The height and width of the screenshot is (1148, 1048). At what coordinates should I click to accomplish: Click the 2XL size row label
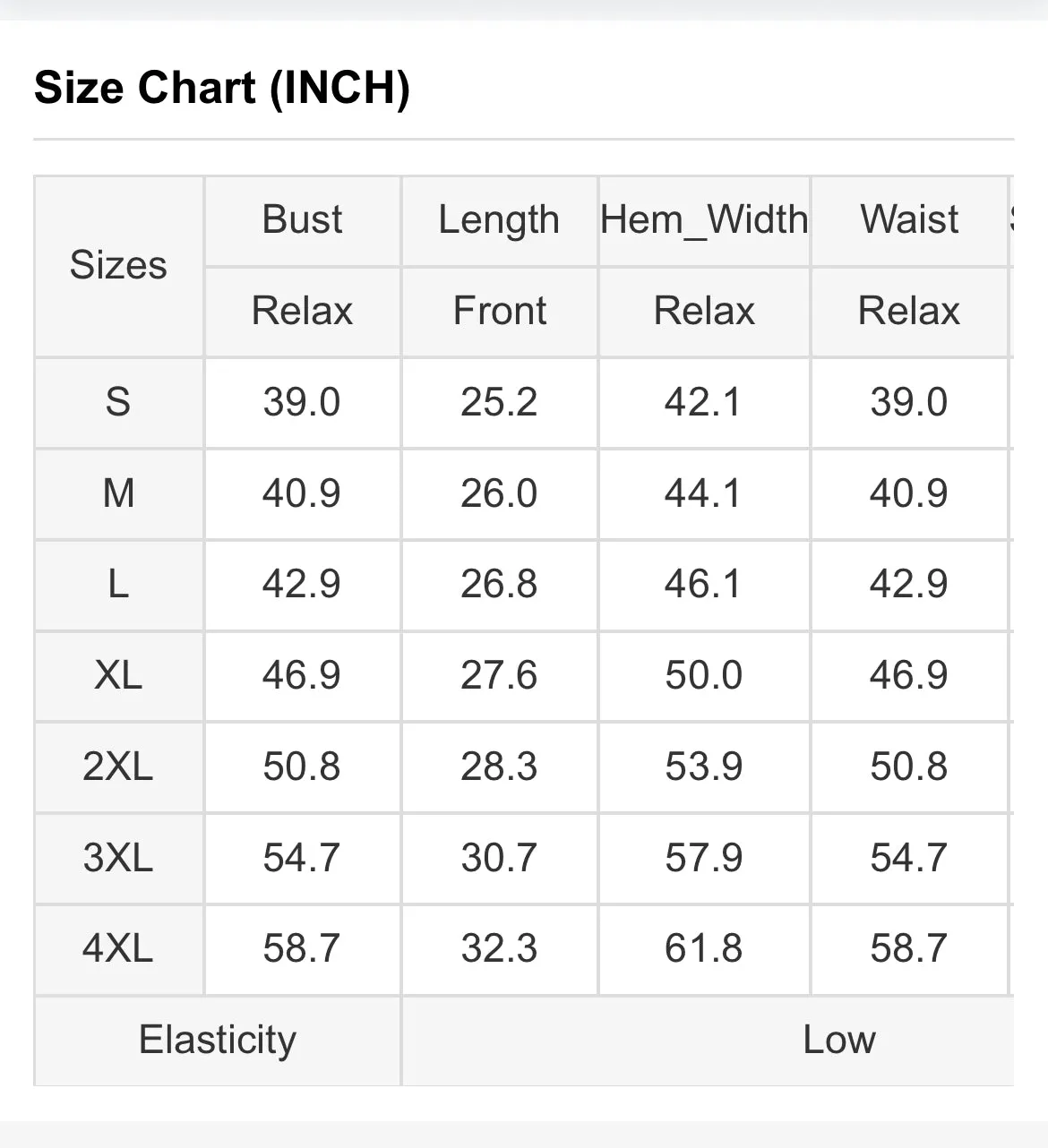118,767
